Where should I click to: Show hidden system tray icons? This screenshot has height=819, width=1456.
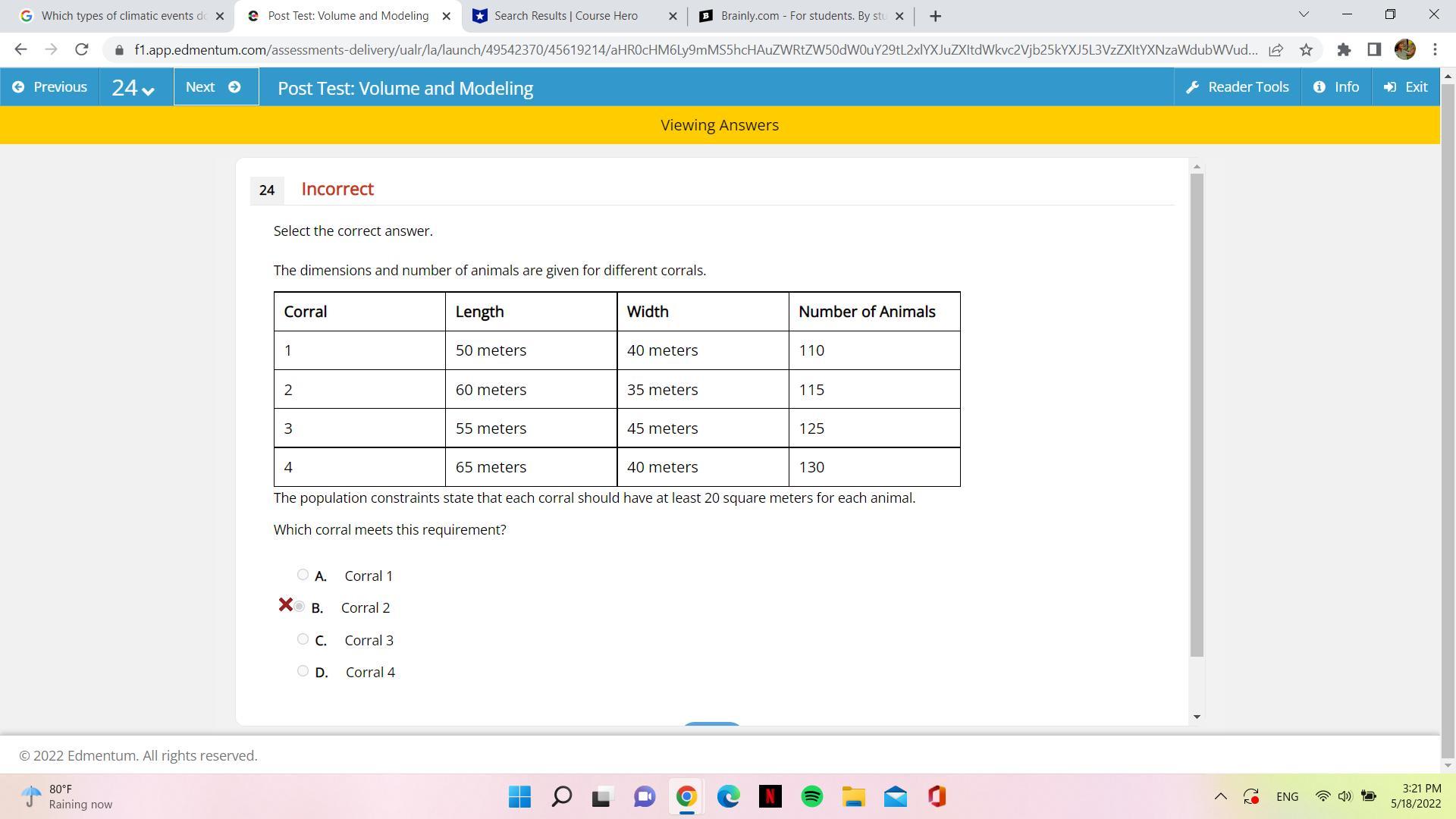[1220, 796]
